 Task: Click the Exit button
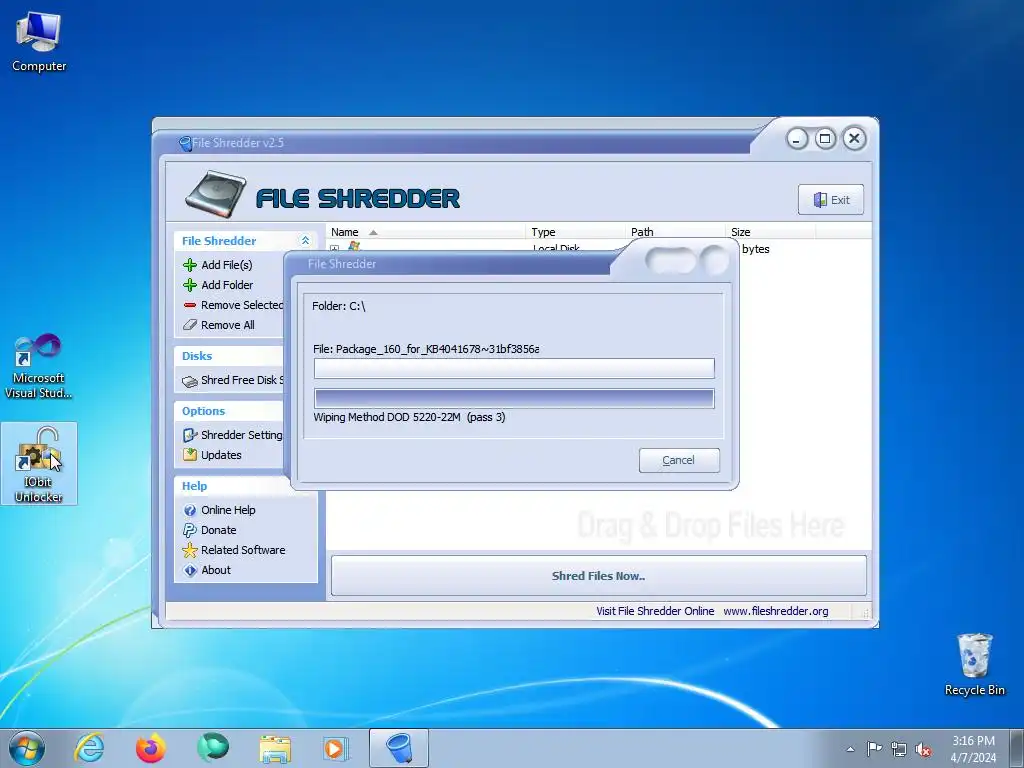831,200
